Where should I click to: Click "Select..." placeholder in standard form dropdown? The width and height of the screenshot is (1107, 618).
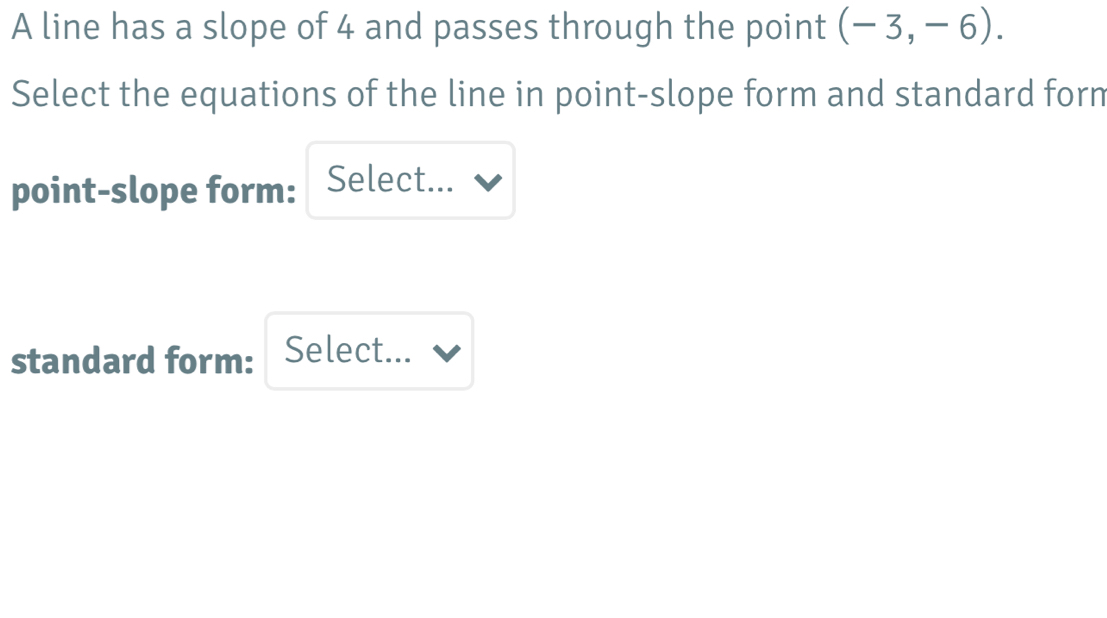tap(347, 350)
